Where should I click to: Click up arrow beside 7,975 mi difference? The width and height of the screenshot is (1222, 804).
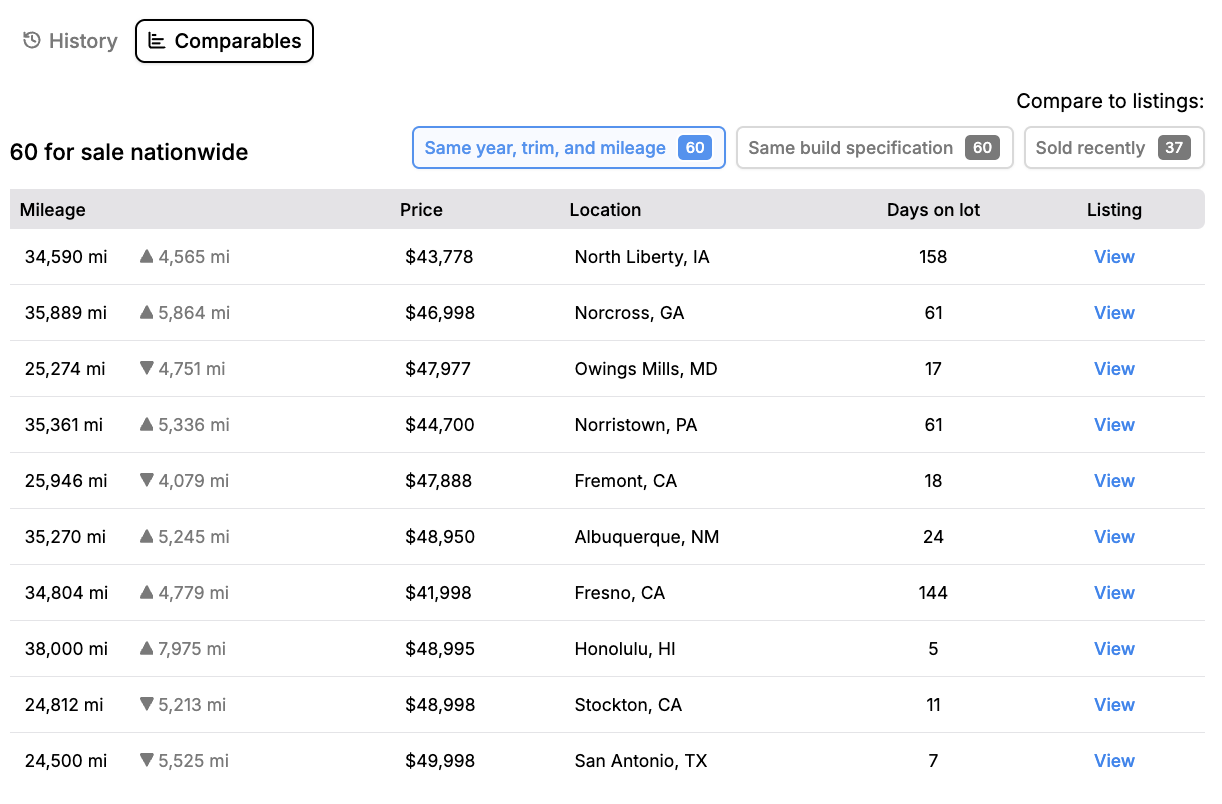(x=147, y=649)
